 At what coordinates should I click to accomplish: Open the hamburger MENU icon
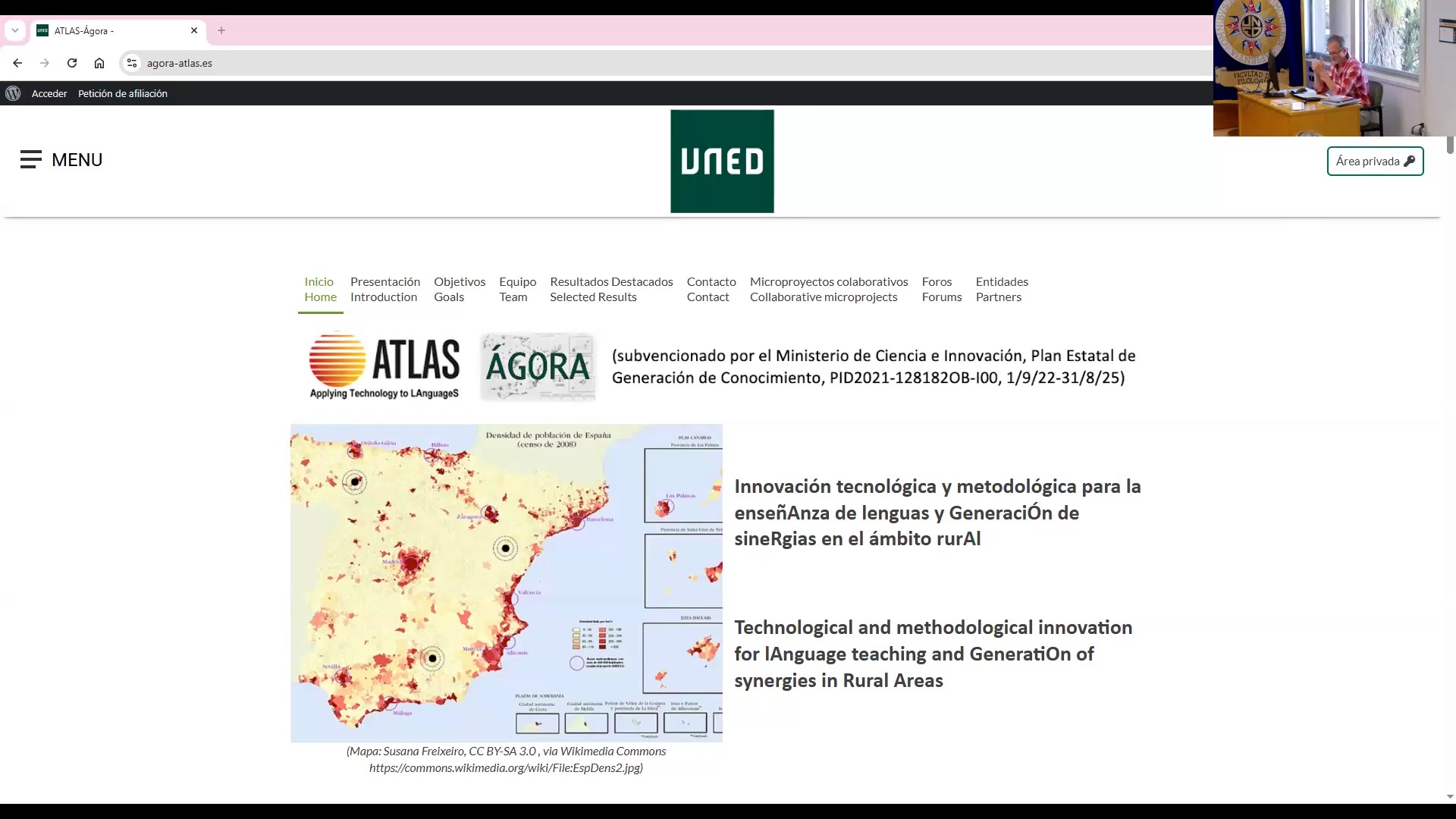31,159
